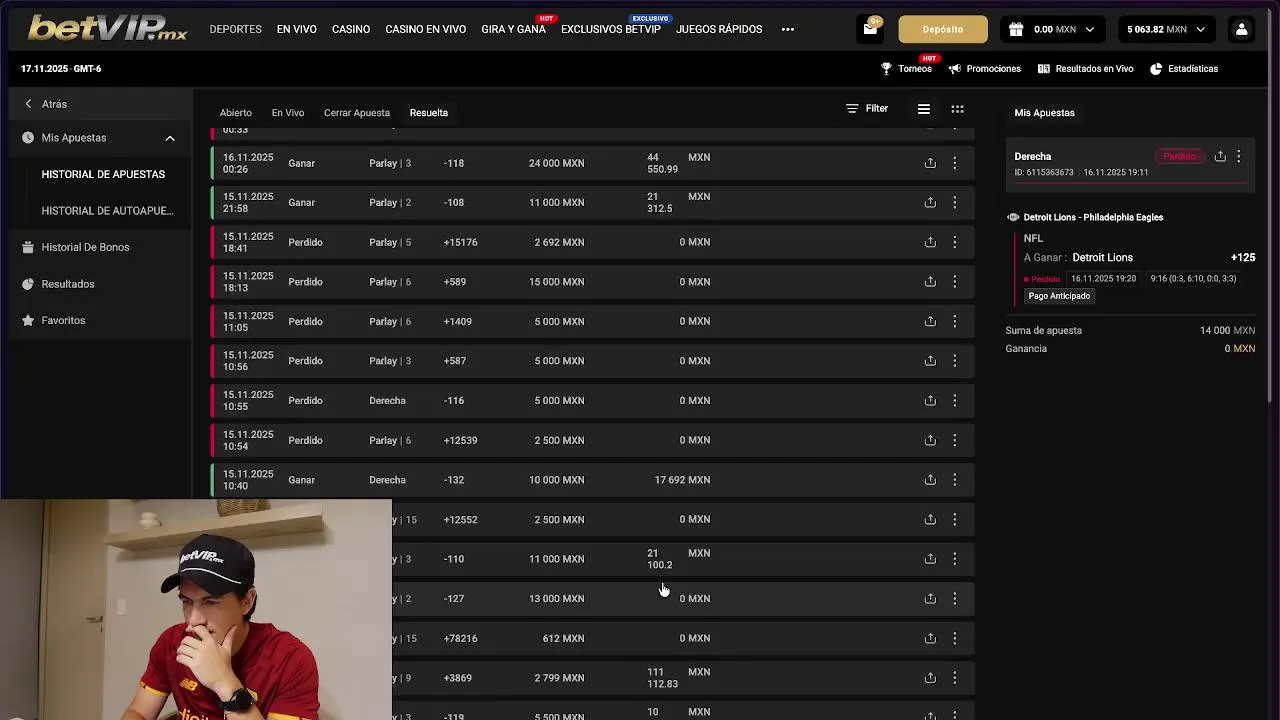Collapse the Mis Apuestas sidebar section

coord(170,138)
